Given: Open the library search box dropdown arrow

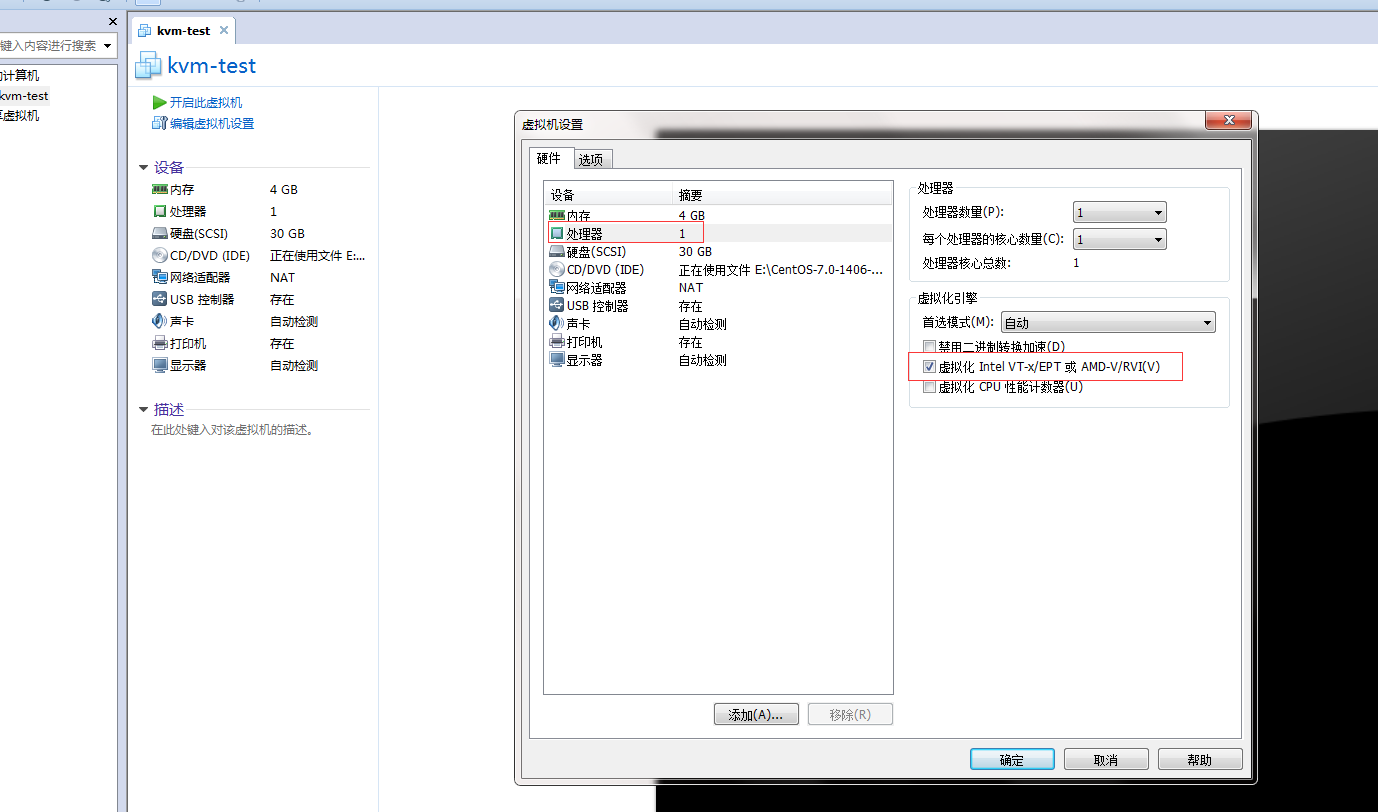Looking at the screenshot, I should click(107, 46).
